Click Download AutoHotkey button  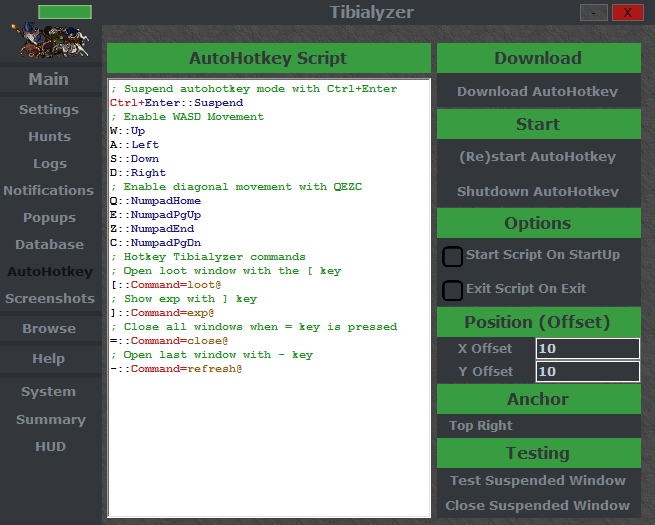pos(538,91)
